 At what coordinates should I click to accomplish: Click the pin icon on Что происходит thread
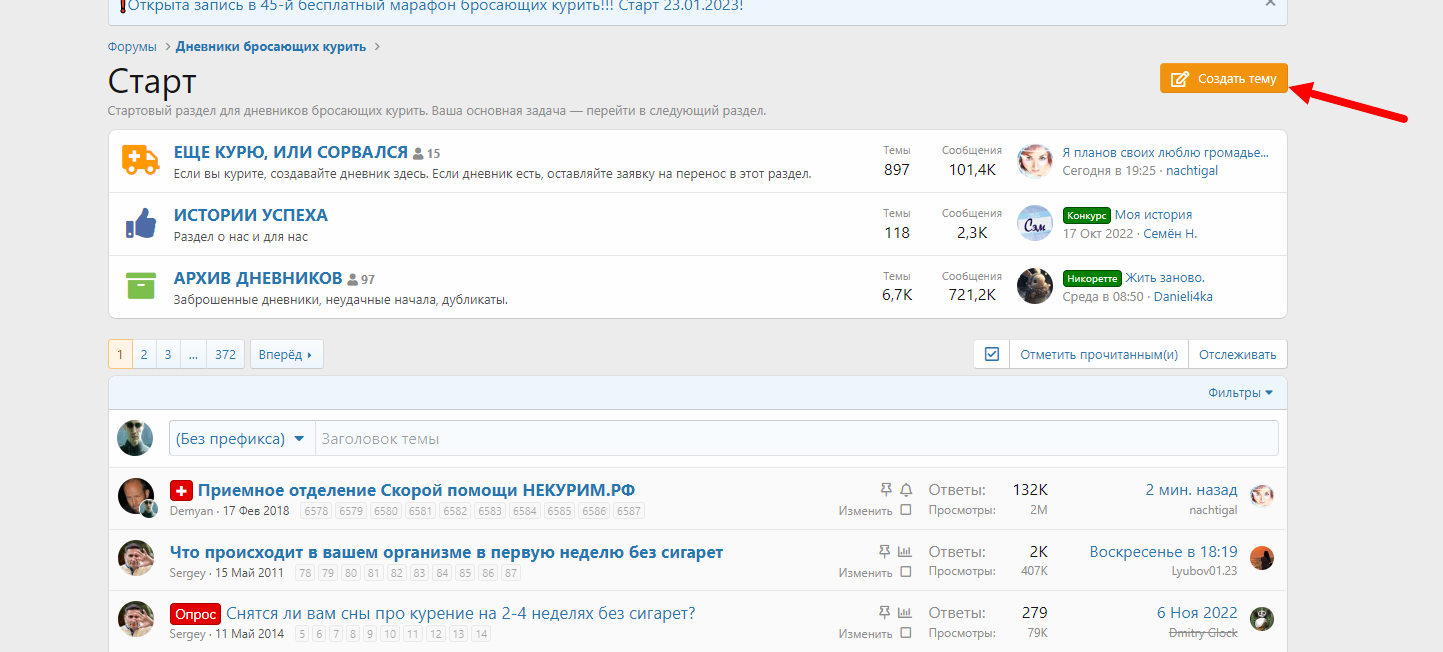(885, 552)
